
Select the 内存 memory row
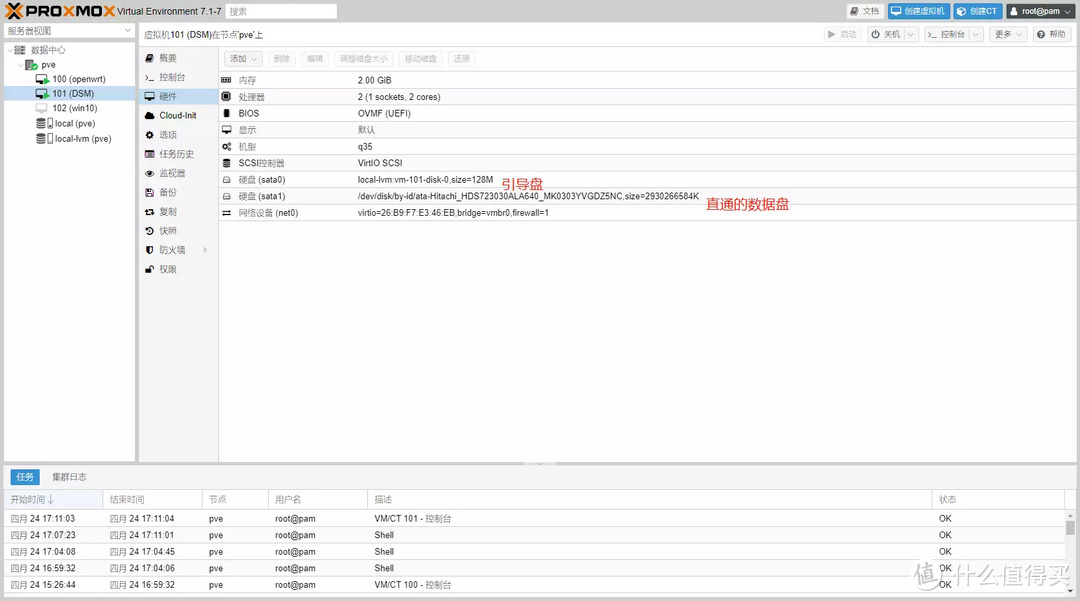pos(647,80)
